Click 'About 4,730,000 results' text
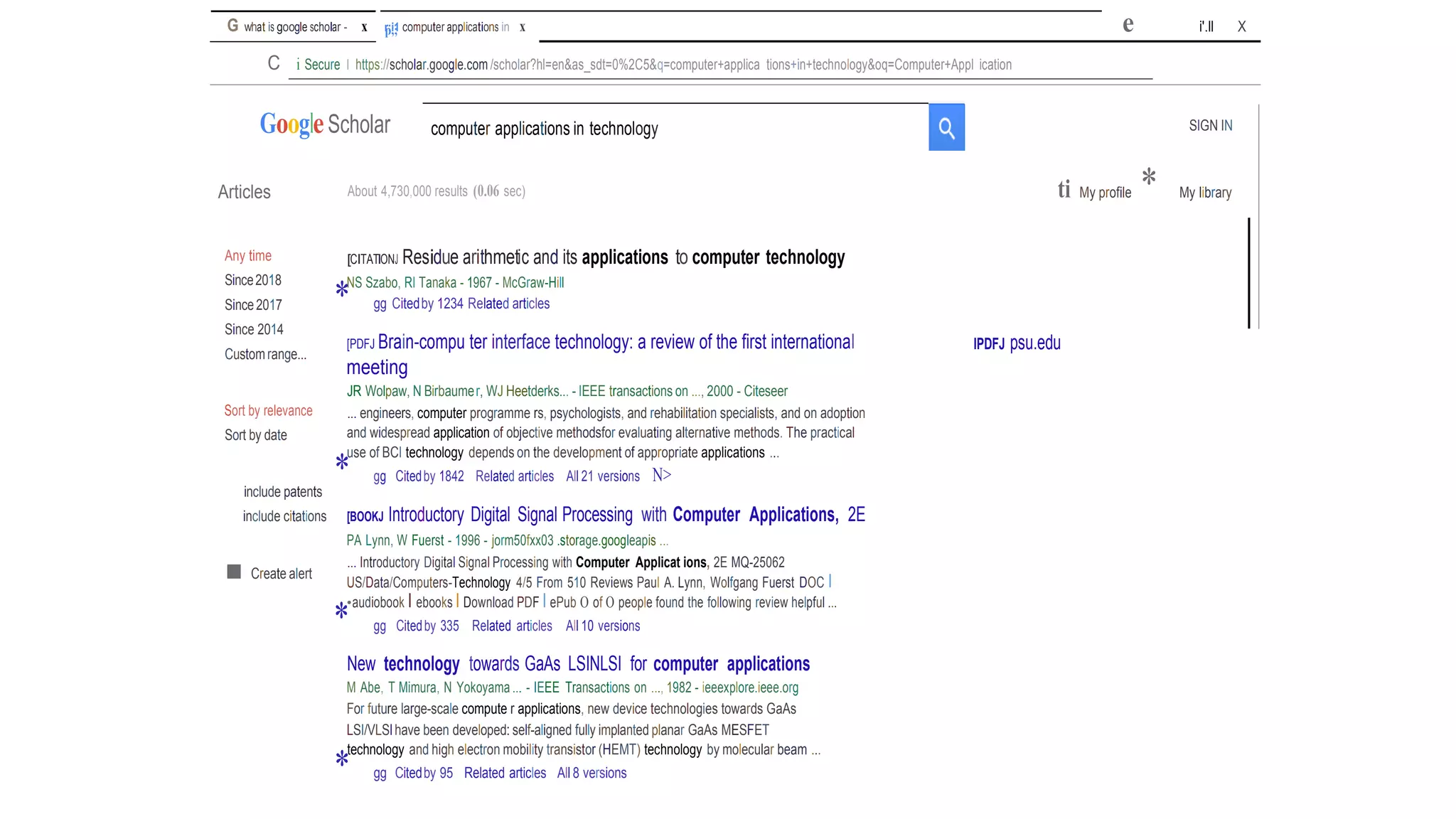1456x819 pixels. 407,191
